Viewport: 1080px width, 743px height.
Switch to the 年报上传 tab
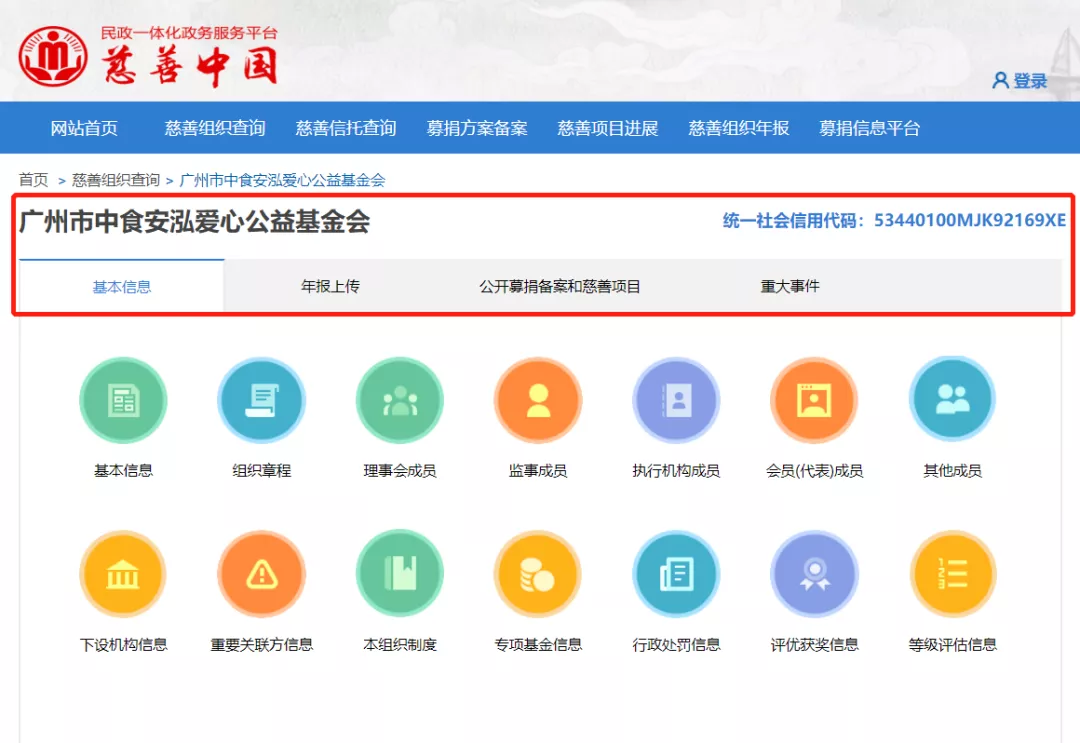pos(330,286)
